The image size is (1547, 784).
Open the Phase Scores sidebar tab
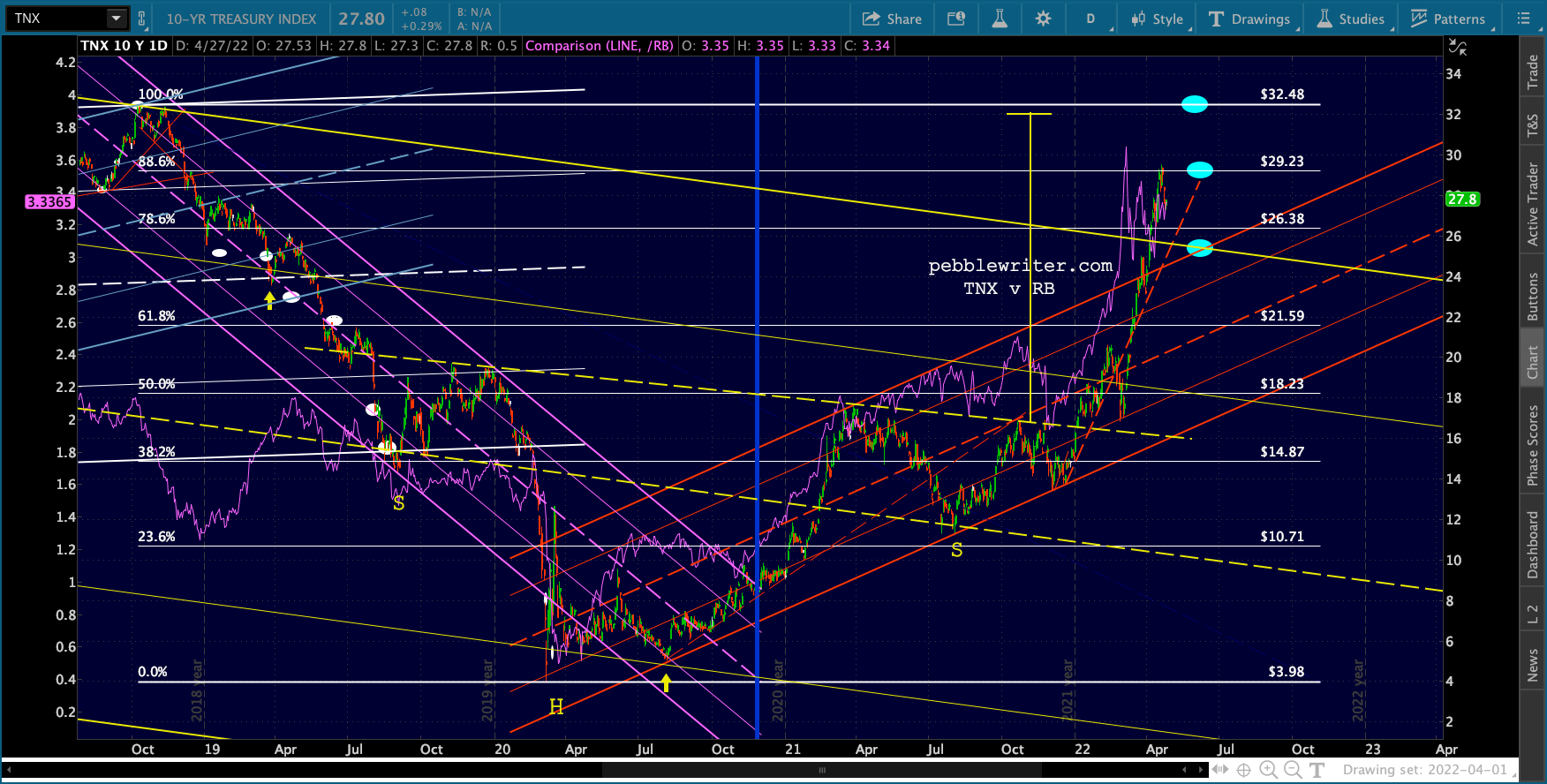(x=1533, y=445)
